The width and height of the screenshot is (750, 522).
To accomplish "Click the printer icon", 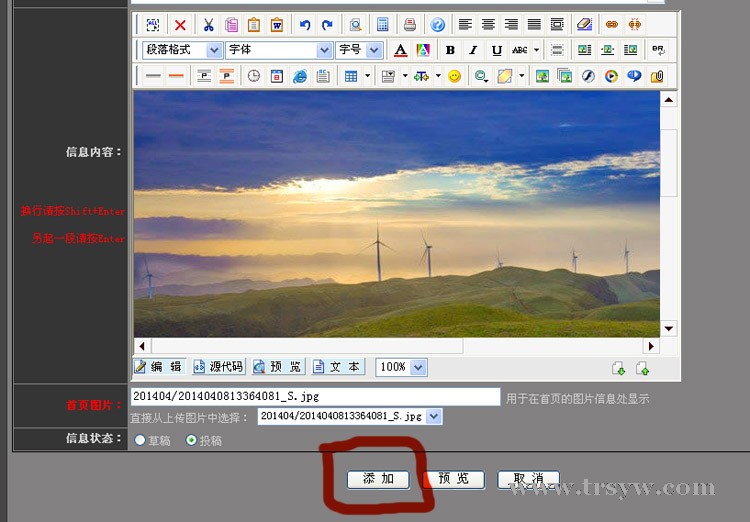I will click(409, 25).
